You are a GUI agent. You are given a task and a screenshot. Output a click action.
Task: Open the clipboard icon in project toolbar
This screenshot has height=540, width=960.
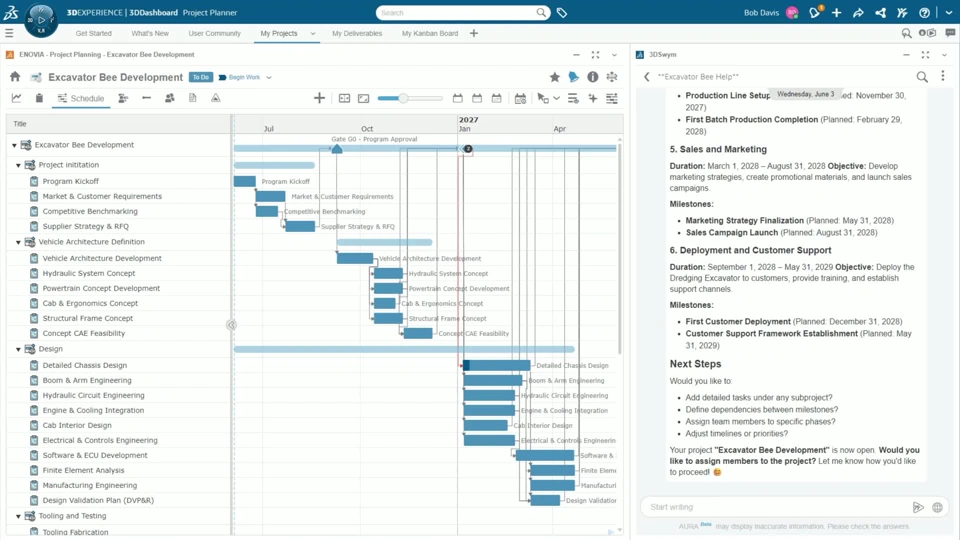click(39, 98)
